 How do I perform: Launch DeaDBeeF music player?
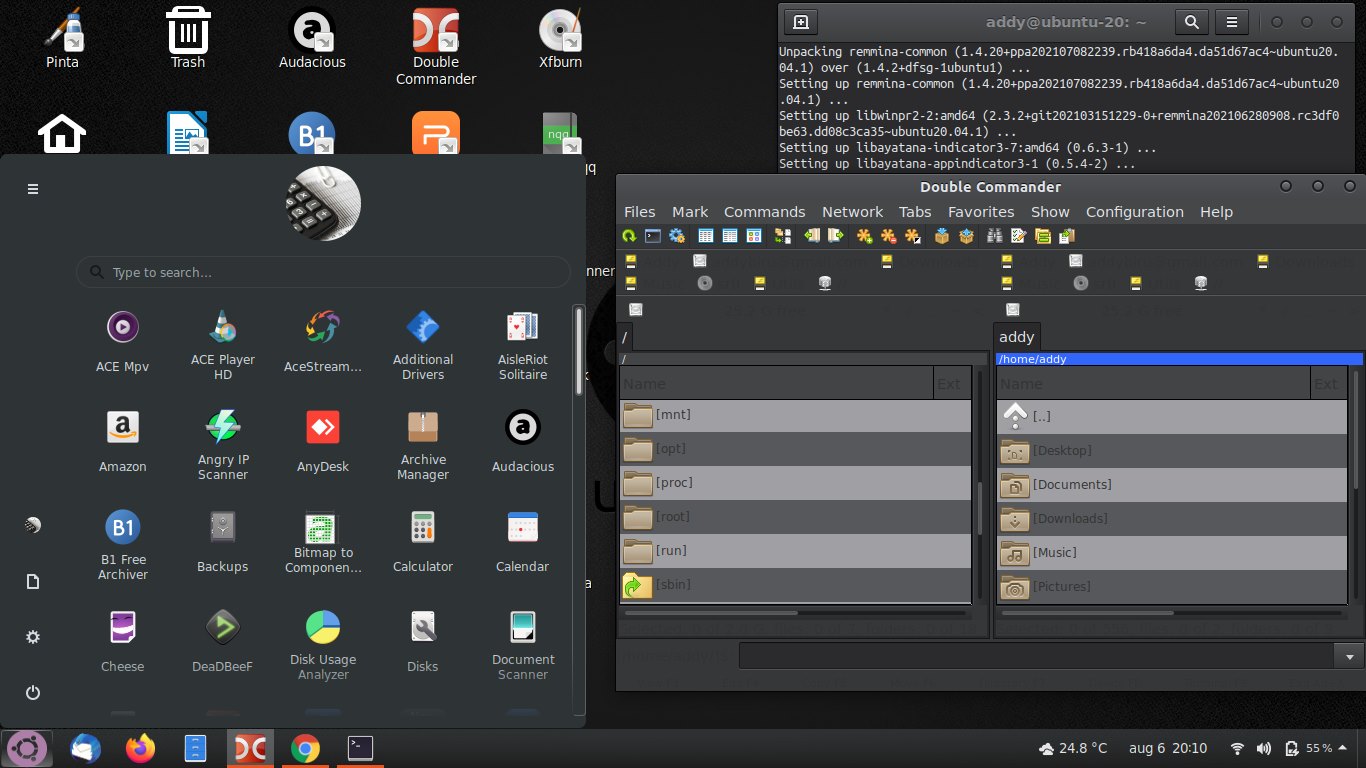(223, 641)
